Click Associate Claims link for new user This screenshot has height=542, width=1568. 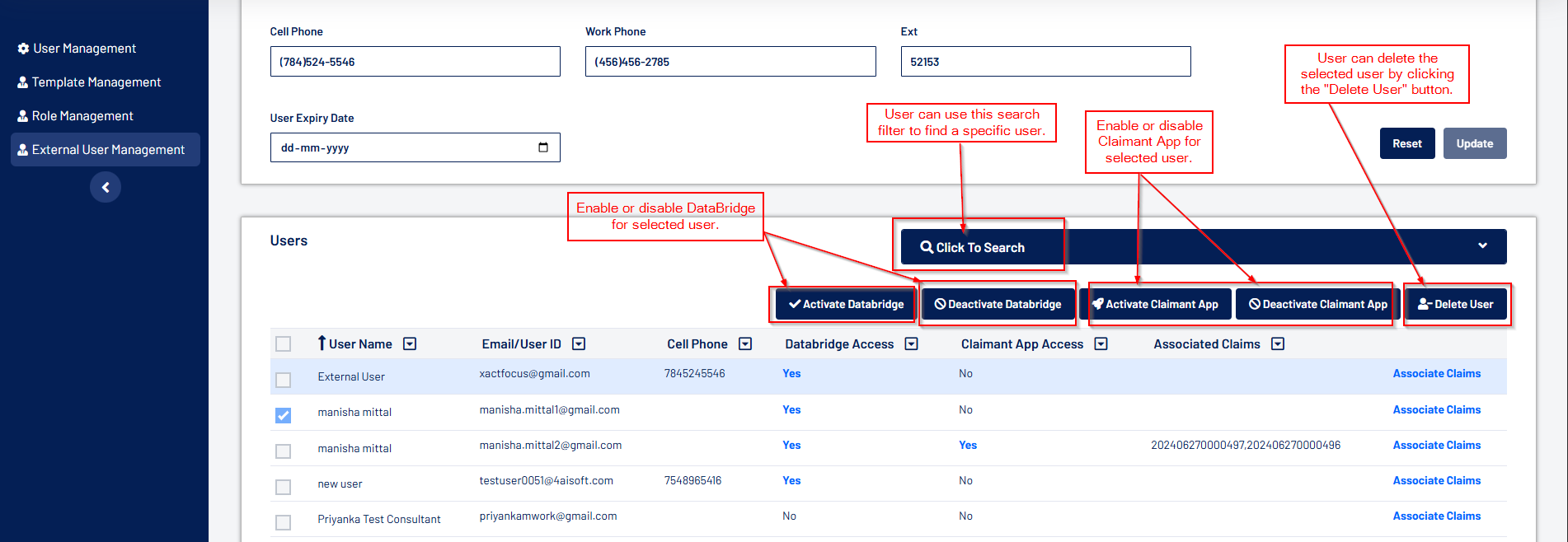pyautogui.click(x=1436, y=480)
